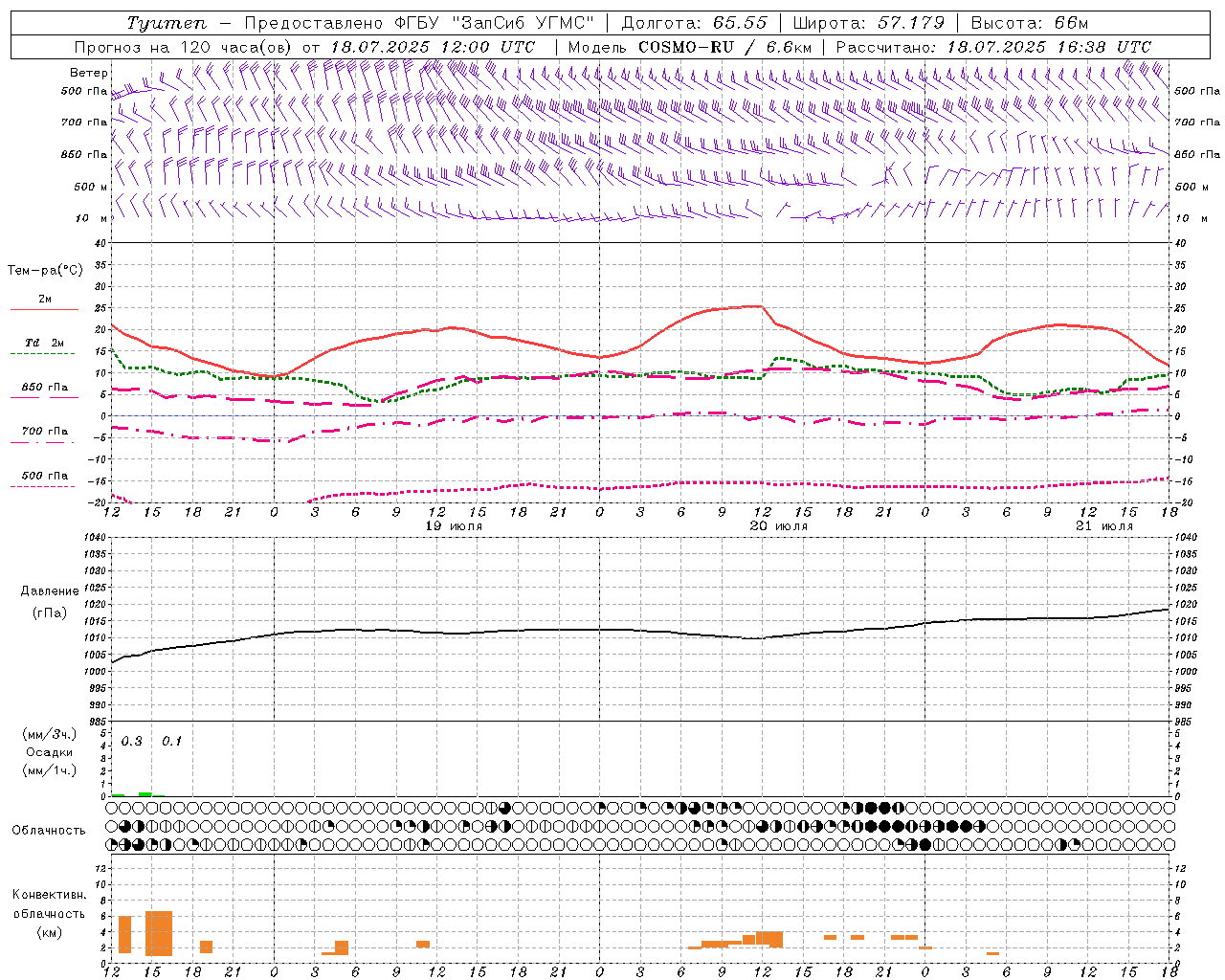Click the (гПа) unit label under Давление
Viewport: 1225px width, 980px height.
(49, 612)
